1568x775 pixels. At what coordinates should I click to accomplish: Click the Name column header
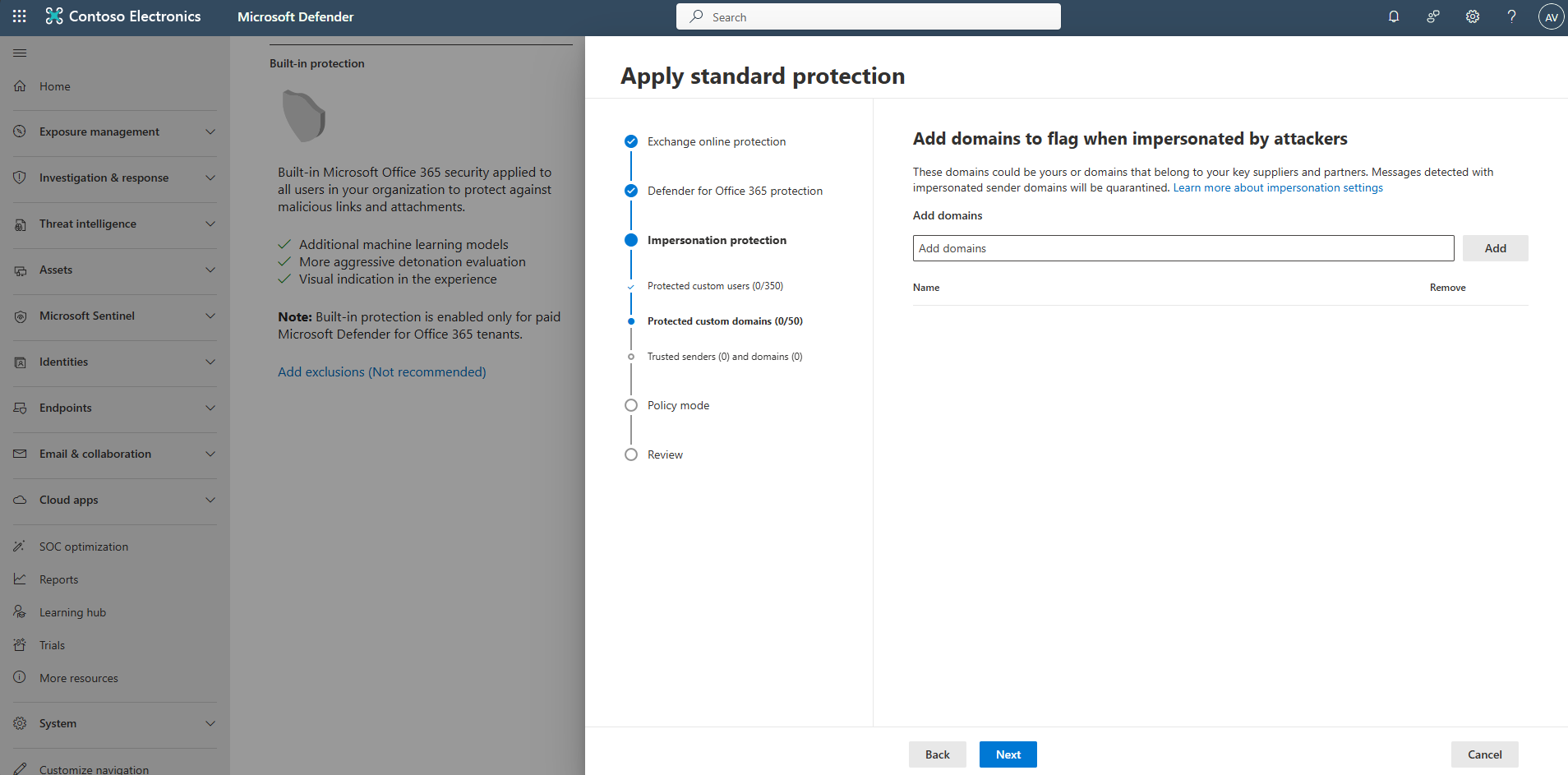click(926, 288)
